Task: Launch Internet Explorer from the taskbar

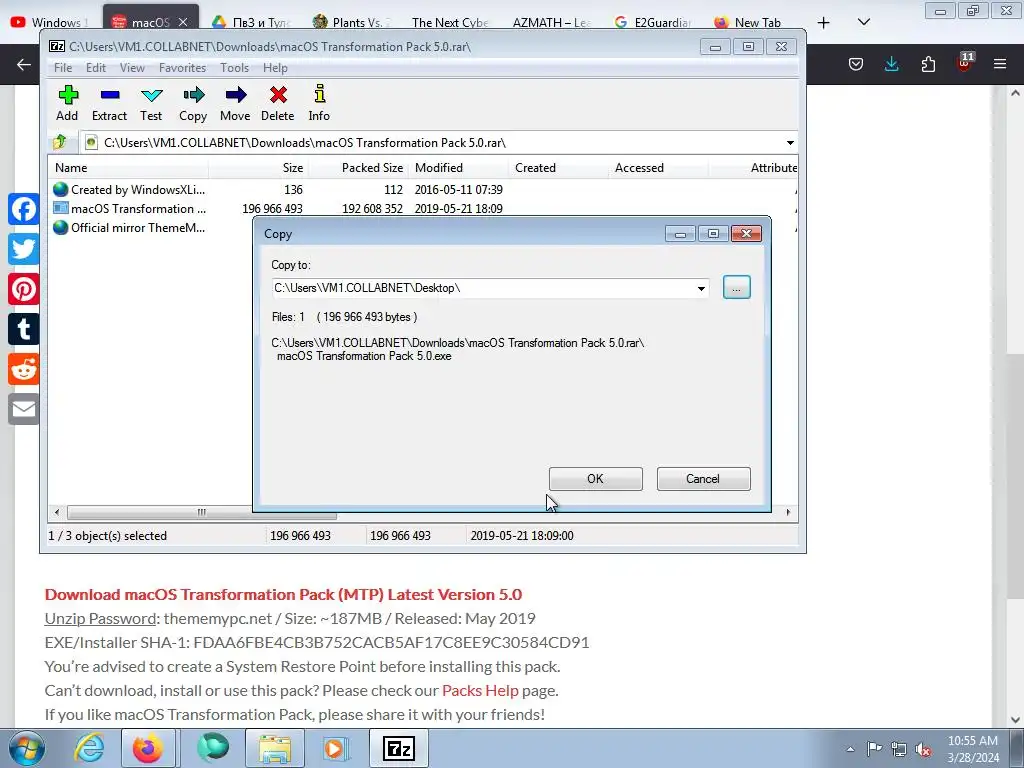Action: pyautogui.click(x=89, y=748)
